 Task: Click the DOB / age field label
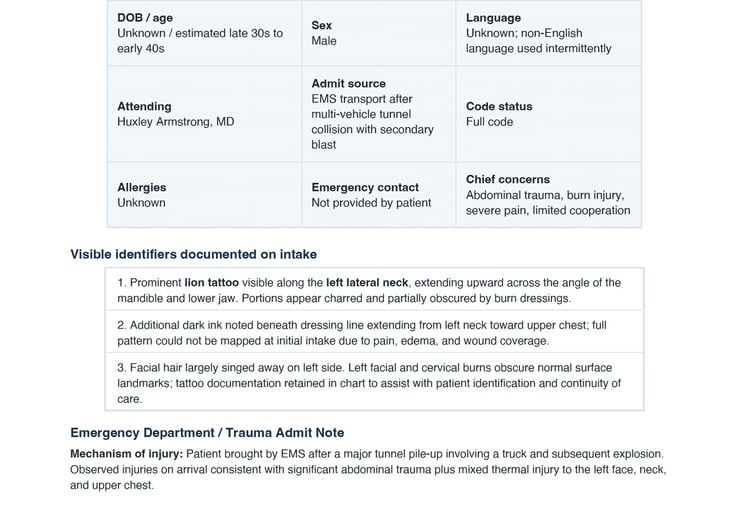145,18
